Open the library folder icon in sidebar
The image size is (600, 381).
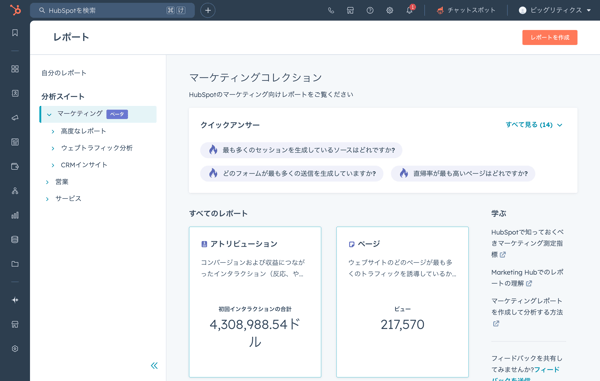[15, 264]
